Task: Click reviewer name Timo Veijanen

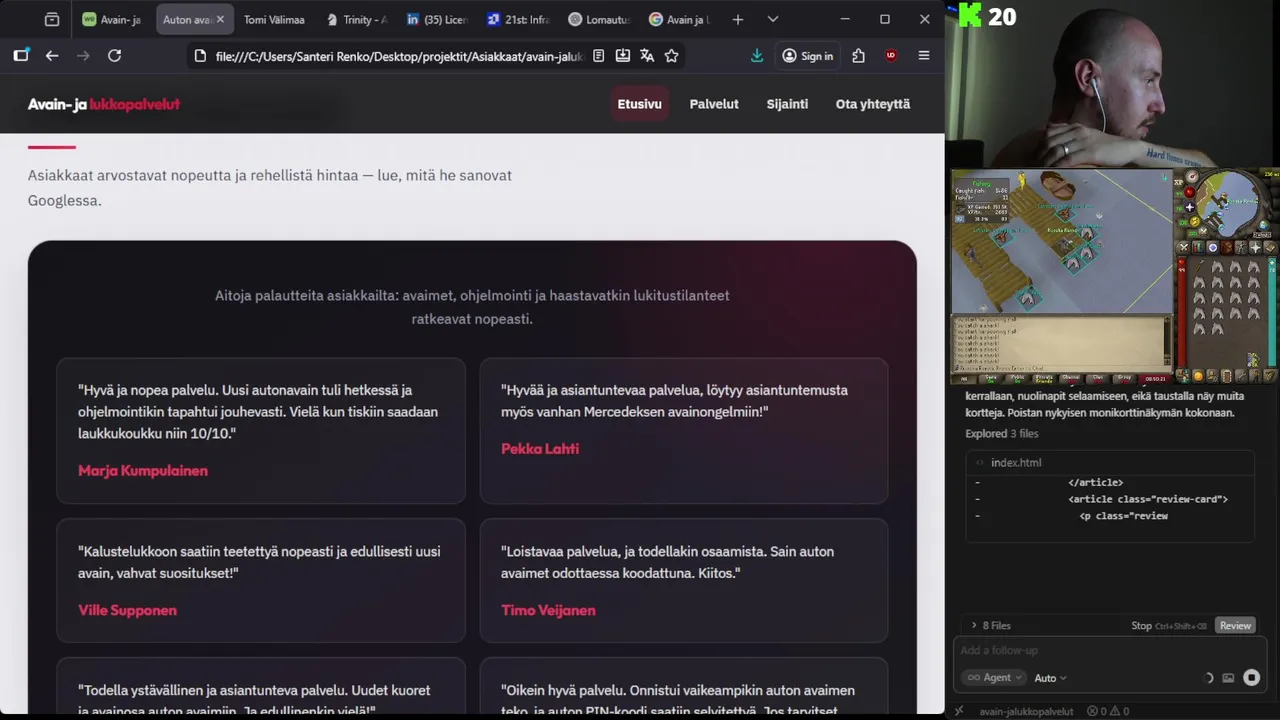Action: [548, 610]
